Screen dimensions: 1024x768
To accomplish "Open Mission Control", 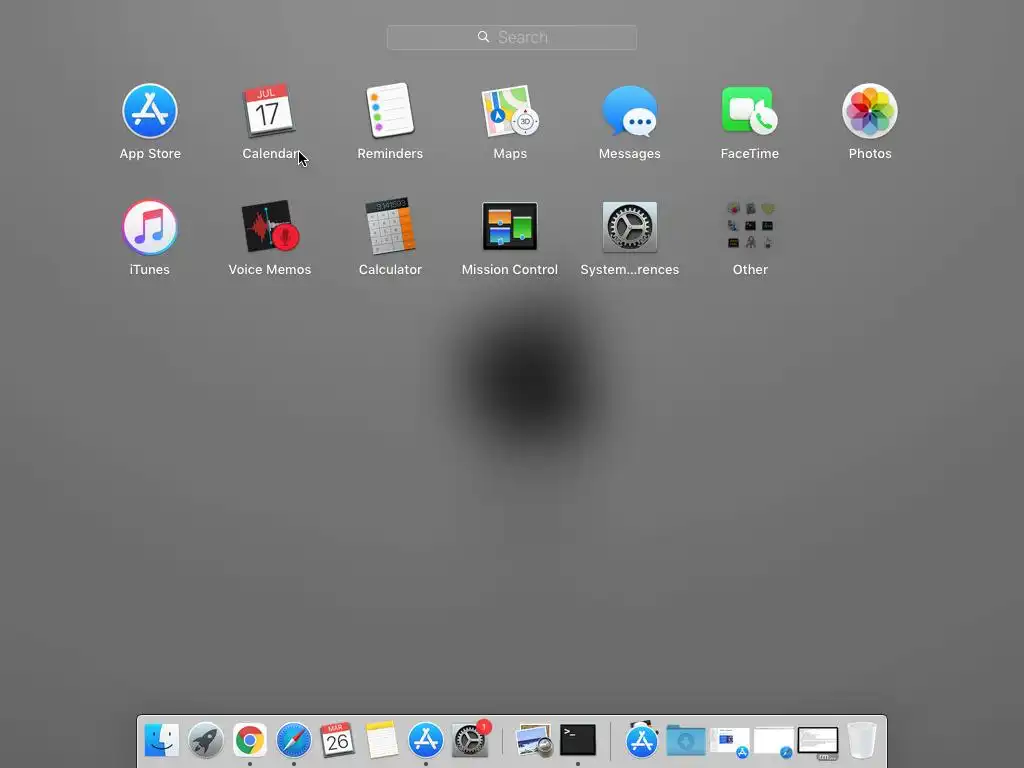I will click(509, 227).
